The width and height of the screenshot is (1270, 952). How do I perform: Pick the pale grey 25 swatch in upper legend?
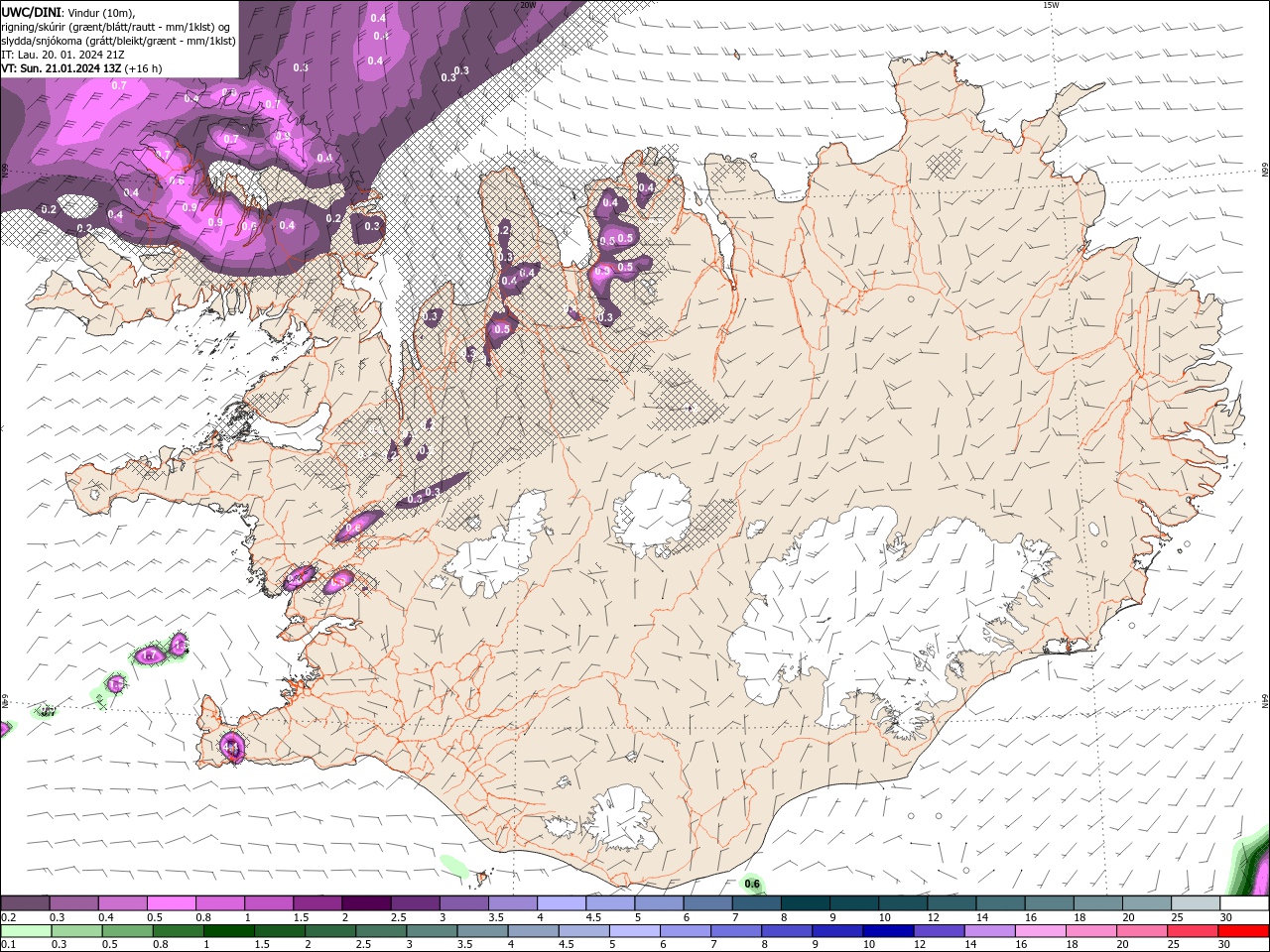pyautogui.click(x=1196, y=903)
